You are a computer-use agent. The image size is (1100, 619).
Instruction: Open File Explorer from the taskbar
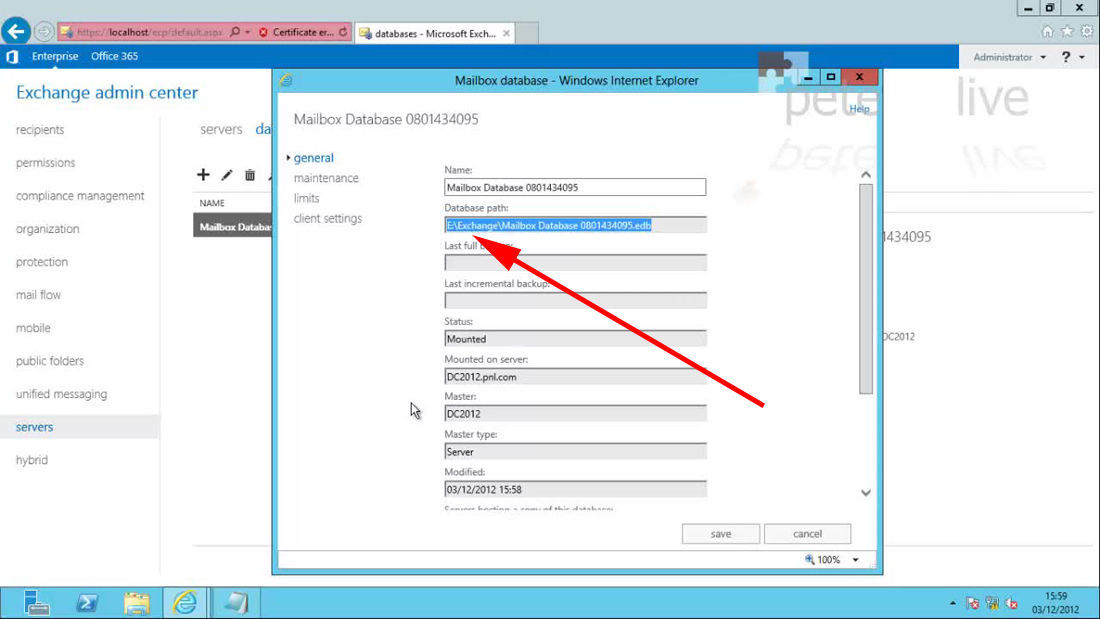pyautogui.click(x=137, y=603)
